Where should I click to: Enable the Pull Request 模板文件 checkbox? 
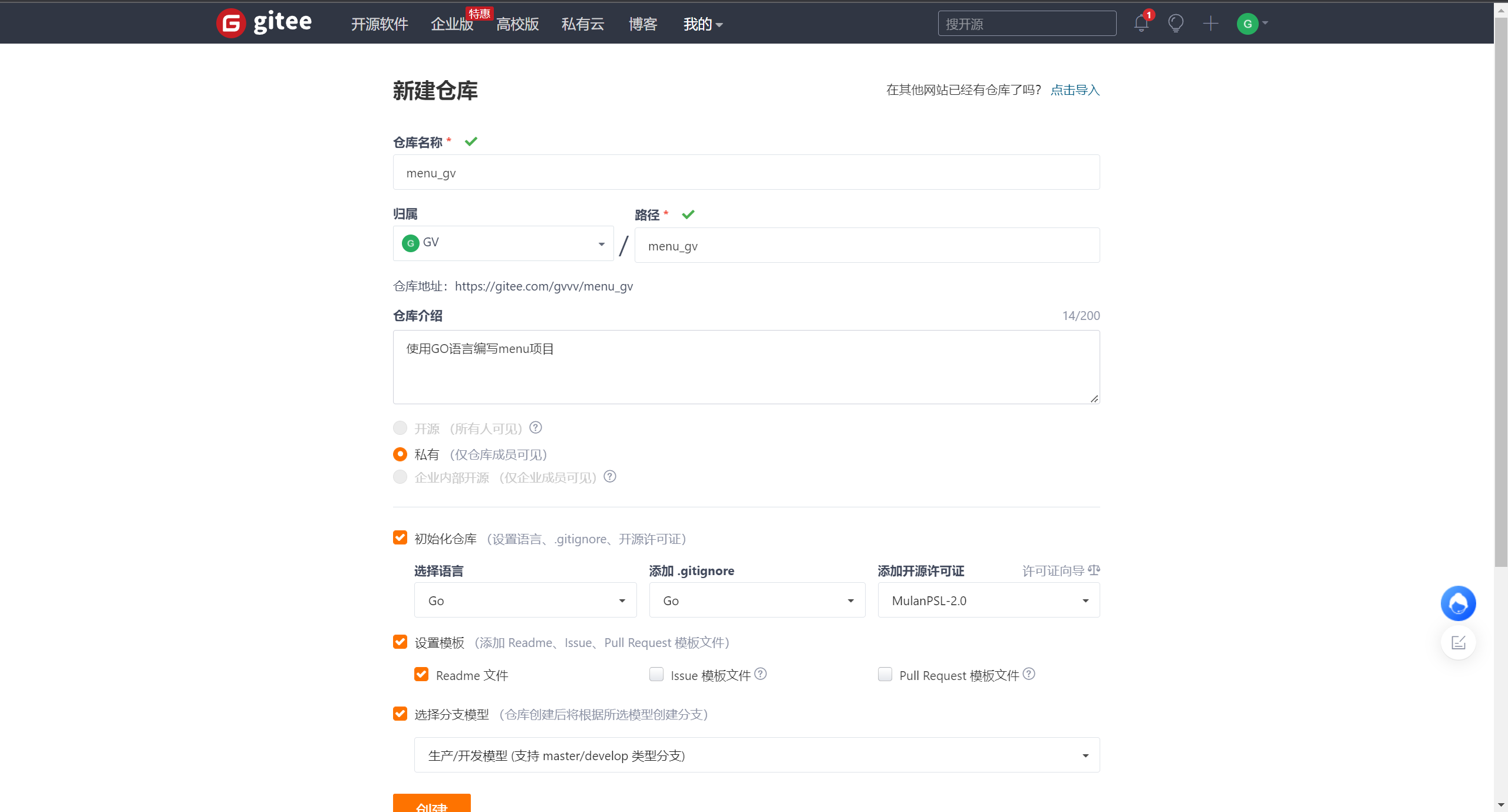coord(885,675)
